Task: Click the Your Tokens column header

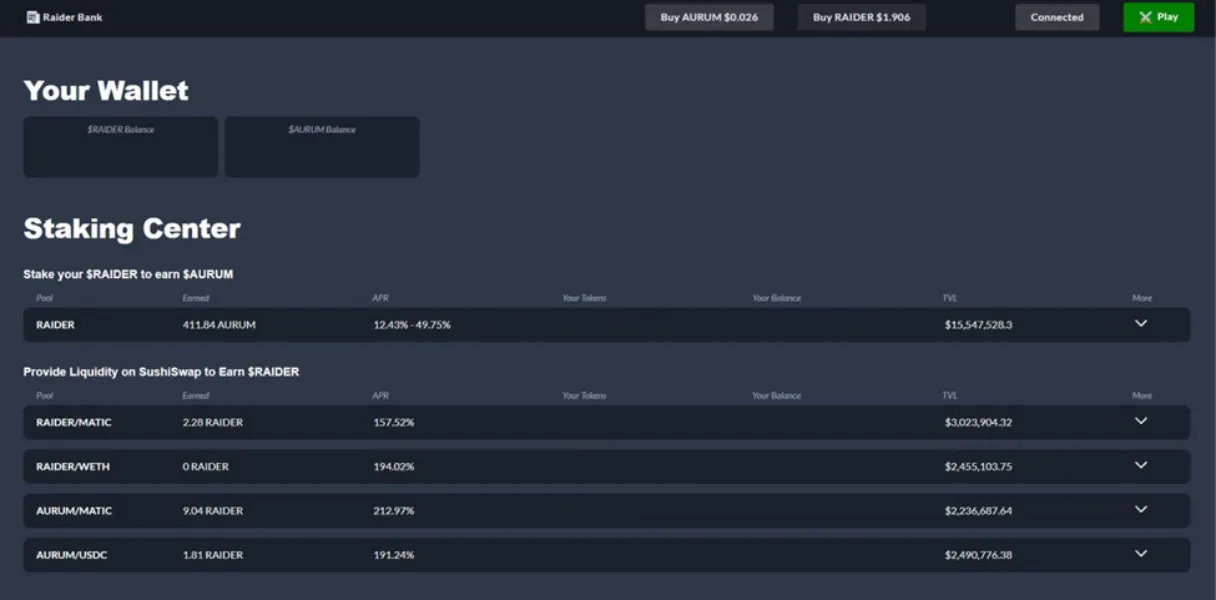Action: 583,297
